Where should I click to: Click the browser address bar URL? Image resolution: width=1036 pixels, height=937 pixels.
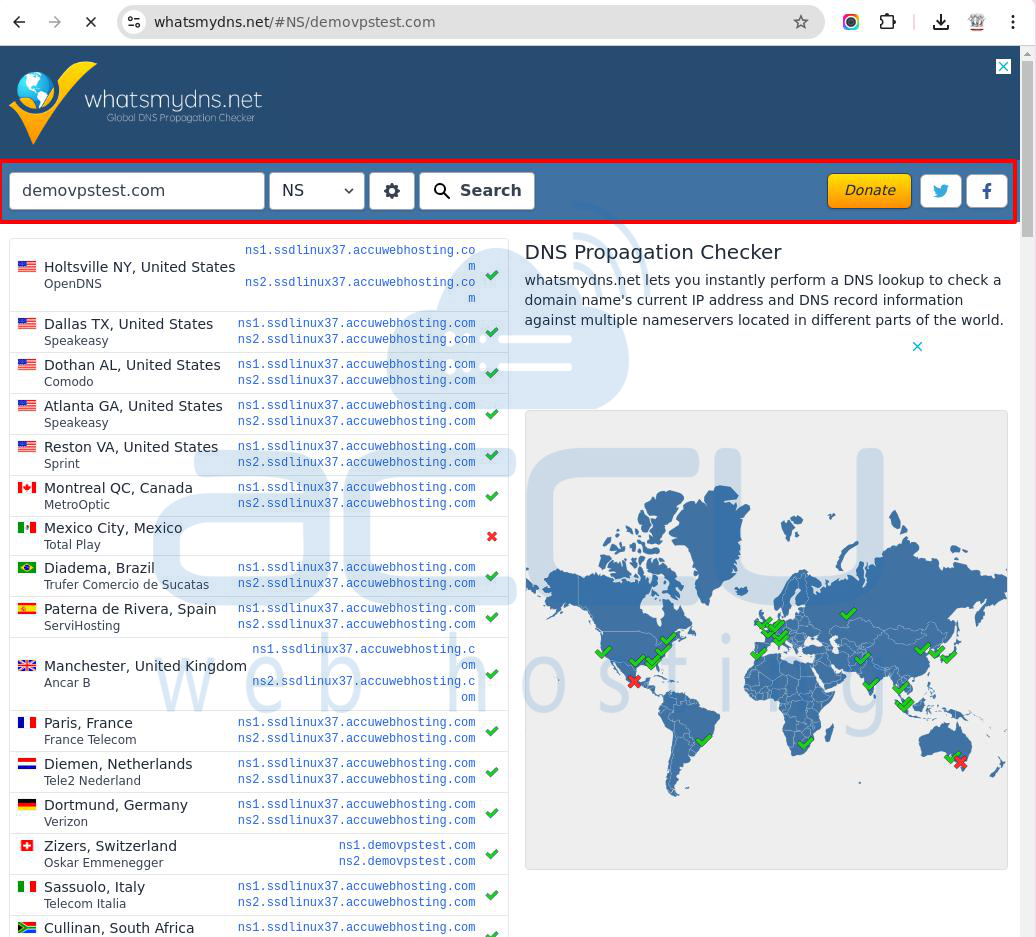(295, 22)
